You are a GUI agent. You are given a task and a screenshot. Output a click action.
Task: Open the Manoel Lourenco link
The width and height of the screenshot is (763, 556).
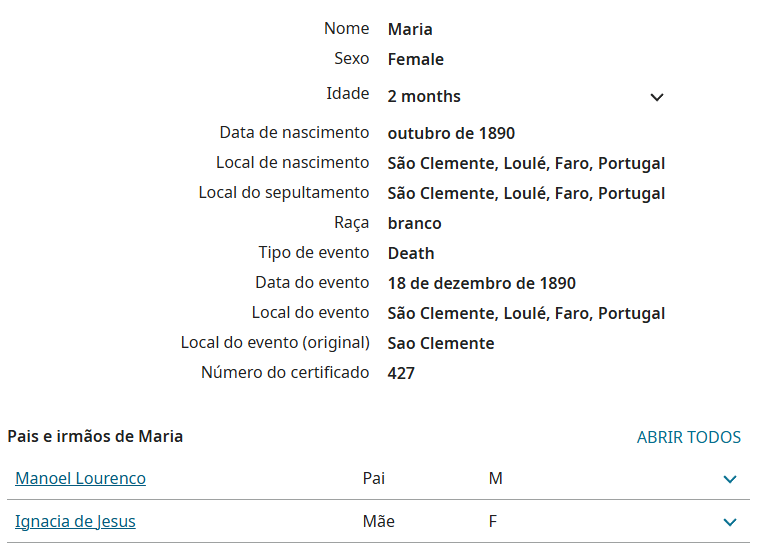click(x=81, y=479)
